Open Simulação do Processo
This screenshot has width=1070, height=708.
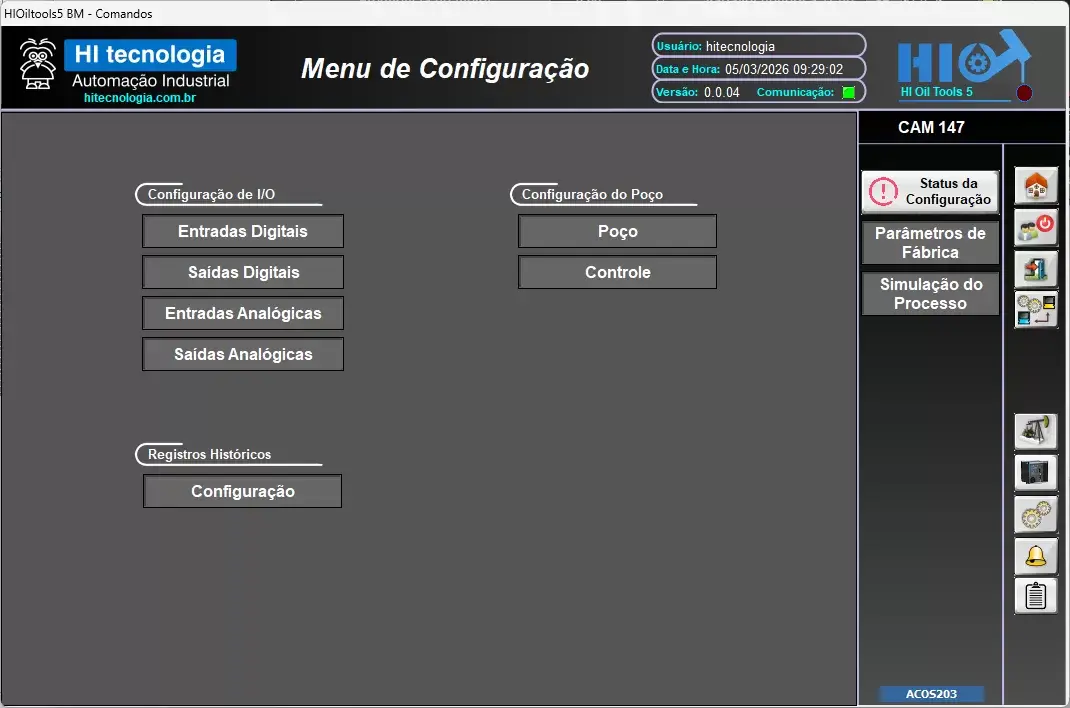pos(930,294)
